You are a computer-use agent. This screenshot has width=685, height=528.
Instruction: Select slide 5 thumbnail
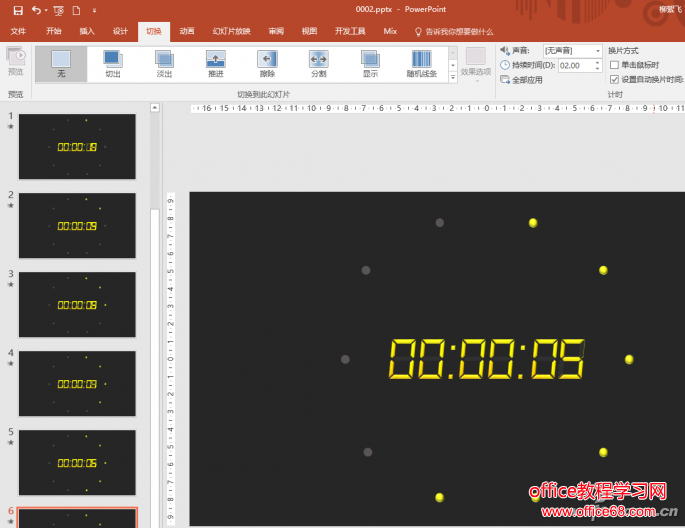77,463
